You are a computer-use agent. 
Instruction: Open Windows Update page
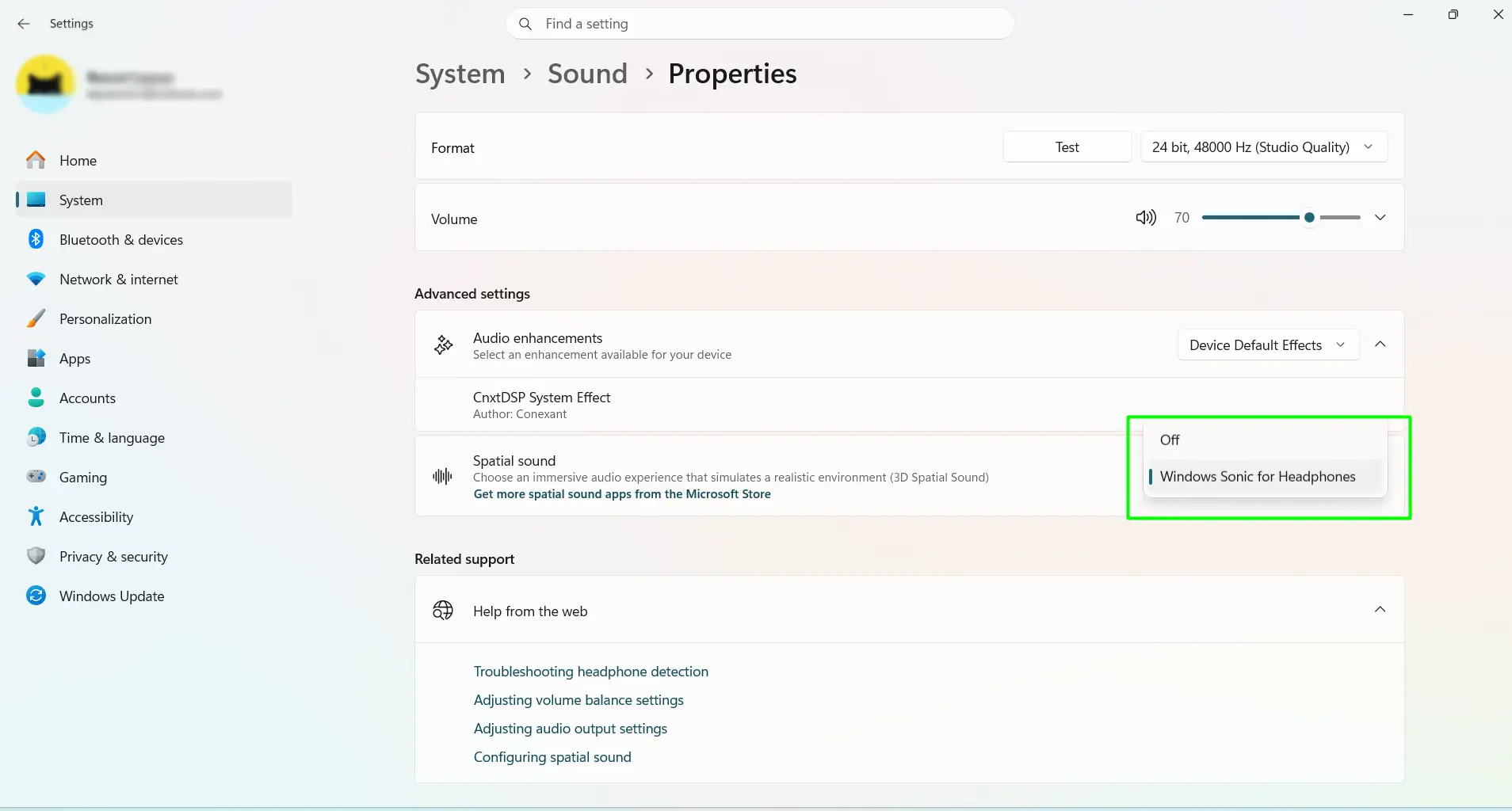tap(154, 596)
